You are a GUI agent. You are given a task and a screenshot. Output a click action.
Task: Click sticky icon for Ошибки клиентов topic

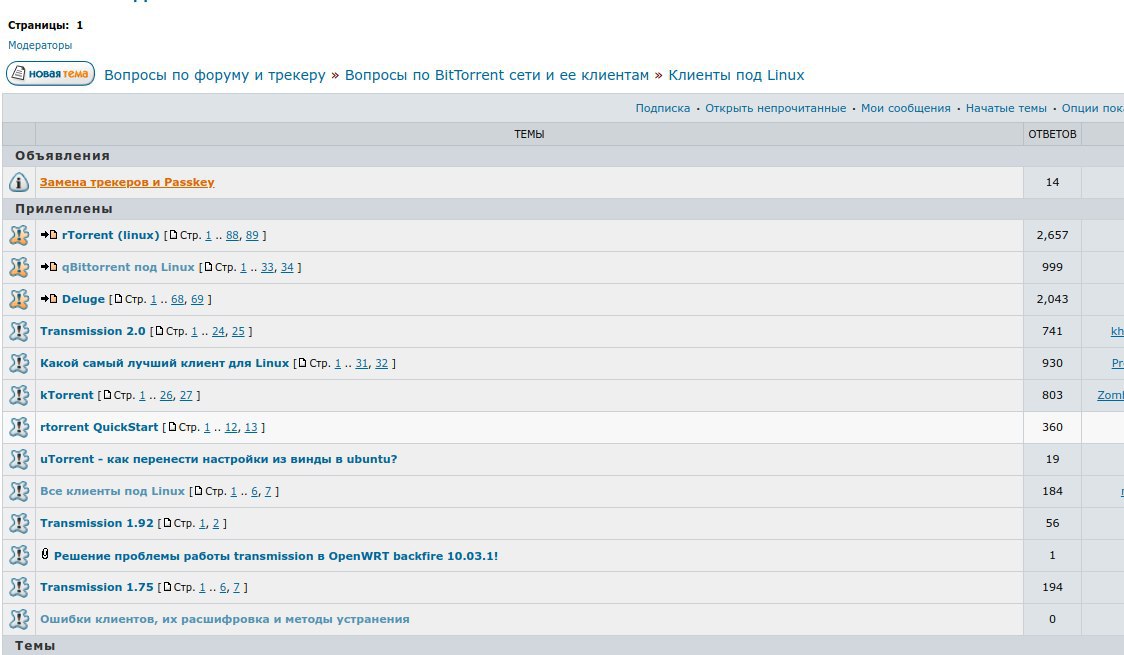pos(19,619)
